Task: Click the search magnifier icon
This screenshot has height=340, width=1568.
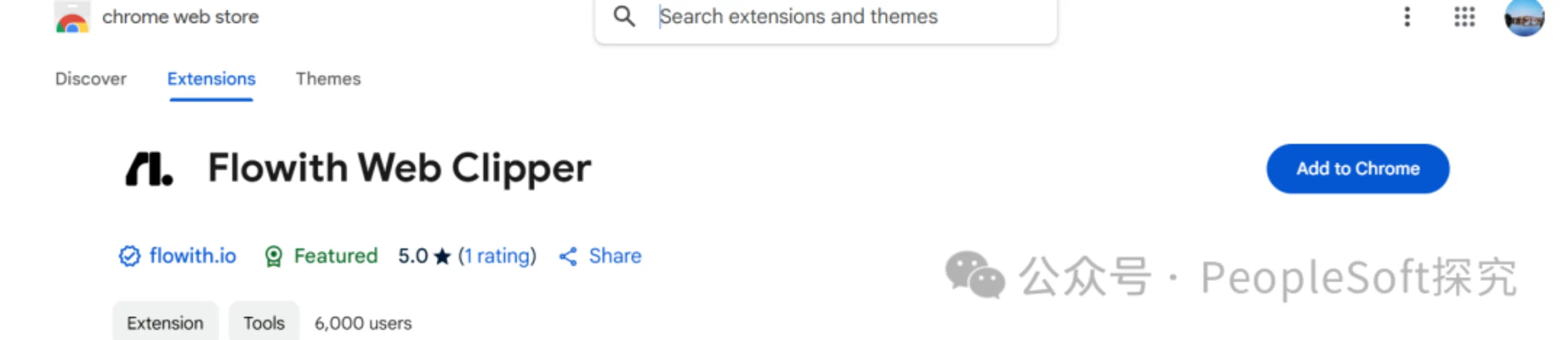Action: click(x=624, y=16)
